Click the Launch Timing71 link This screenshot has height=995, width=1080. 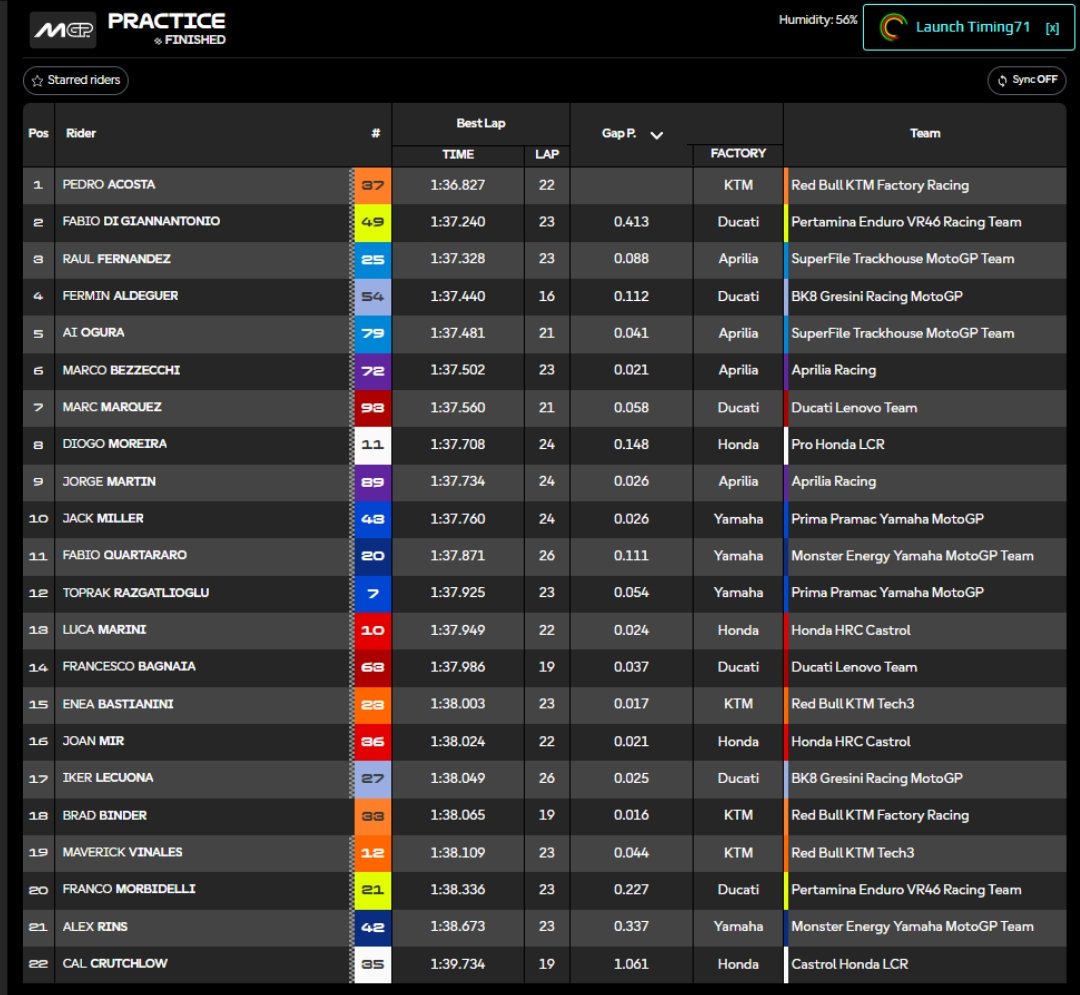click(973, 27)
